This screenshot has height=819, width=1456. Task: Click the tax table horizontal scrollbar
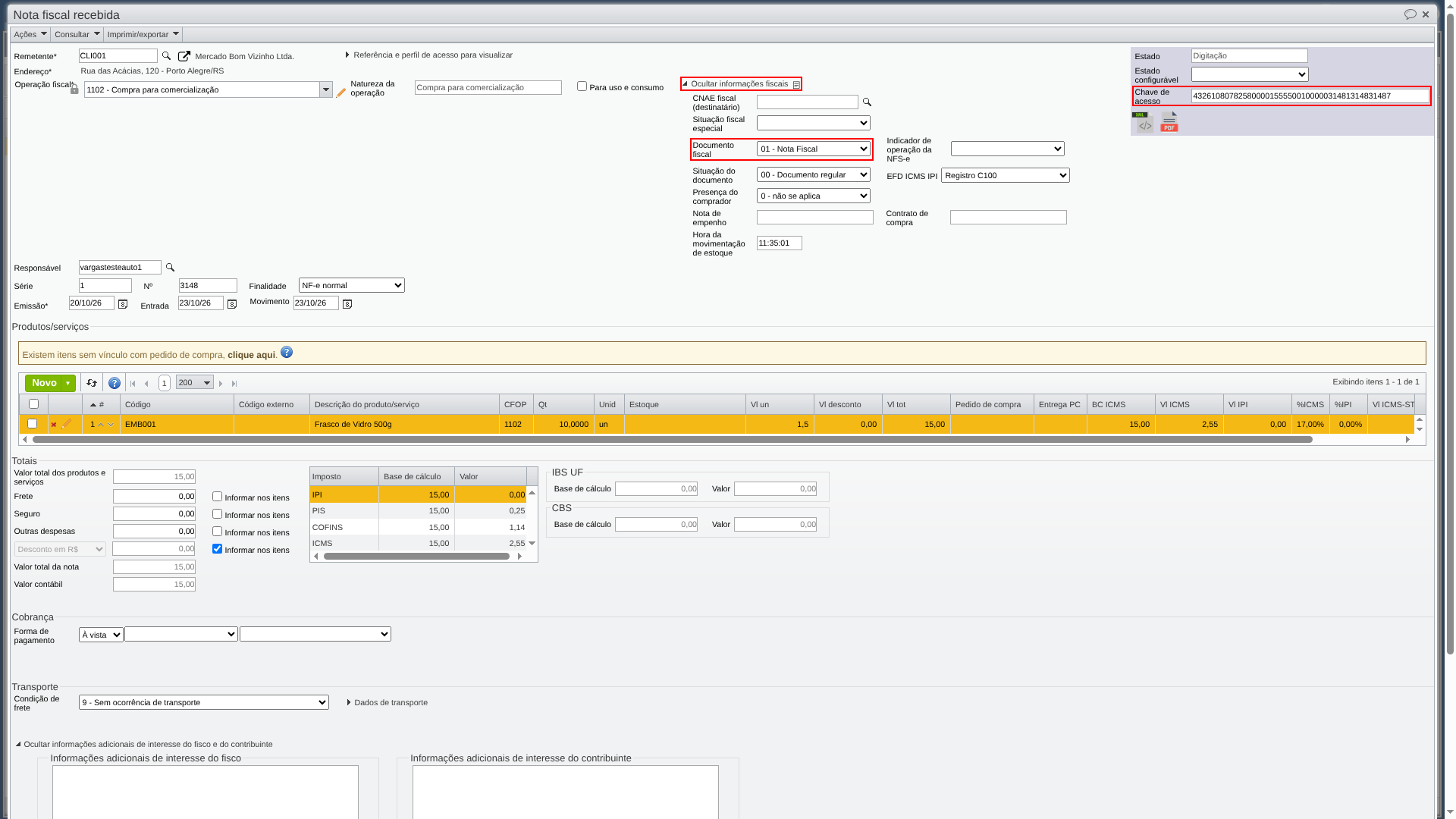point(416,557)
